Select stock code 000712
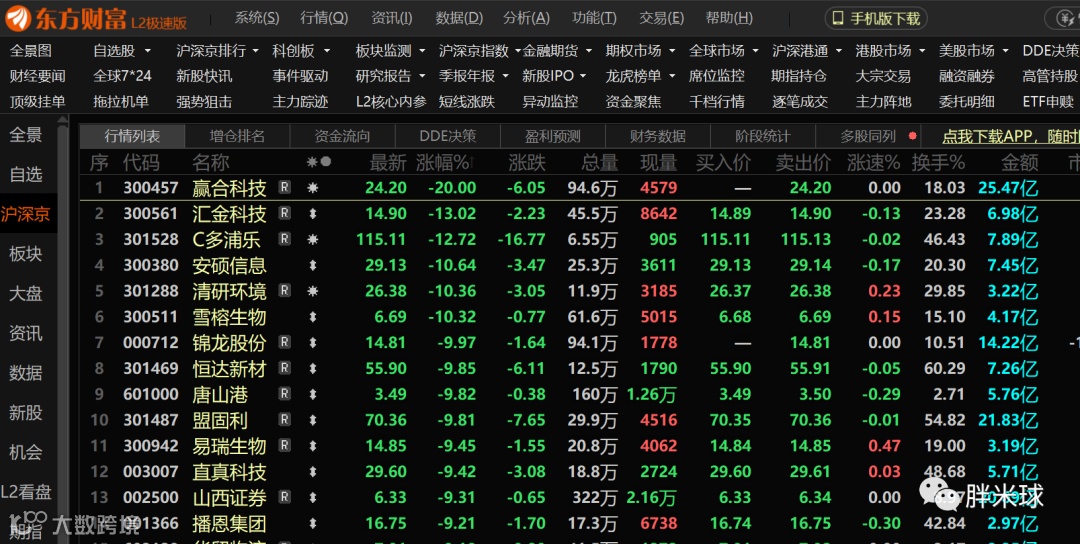 (x=151, y=342)
